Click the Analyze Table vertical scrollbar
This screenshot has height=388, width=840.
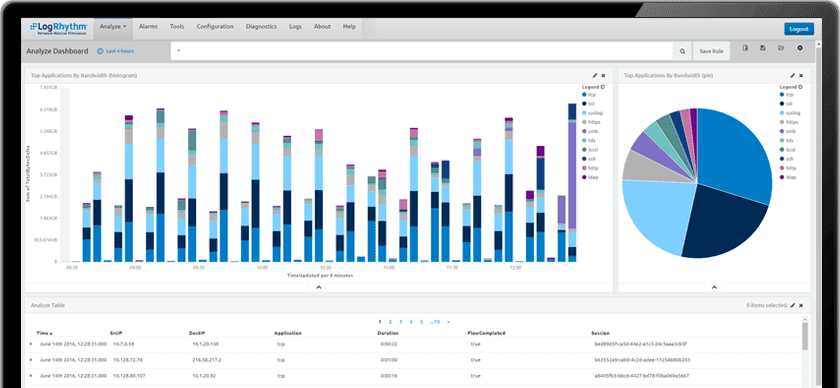(804, 352)
